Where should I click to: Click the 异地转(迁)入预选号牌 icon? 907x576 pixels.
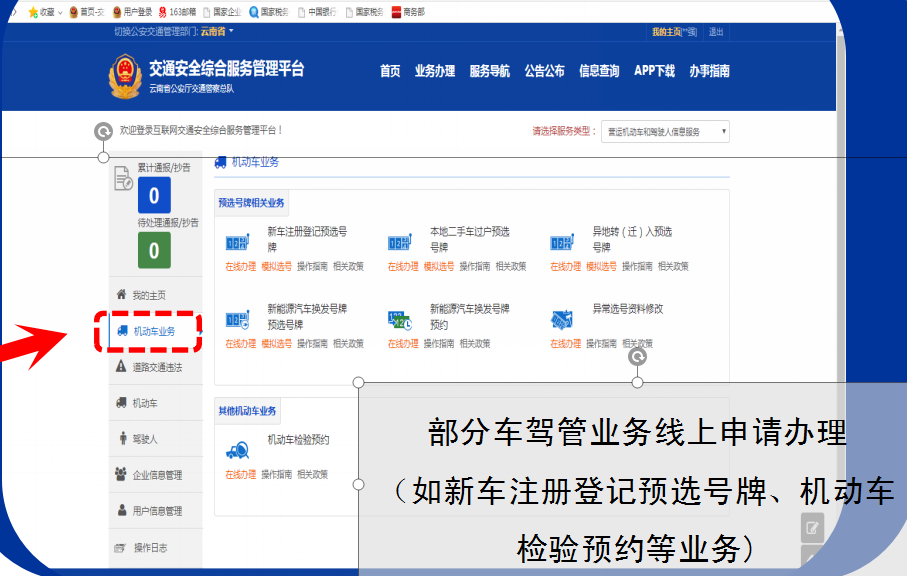[x=562, y=243]
